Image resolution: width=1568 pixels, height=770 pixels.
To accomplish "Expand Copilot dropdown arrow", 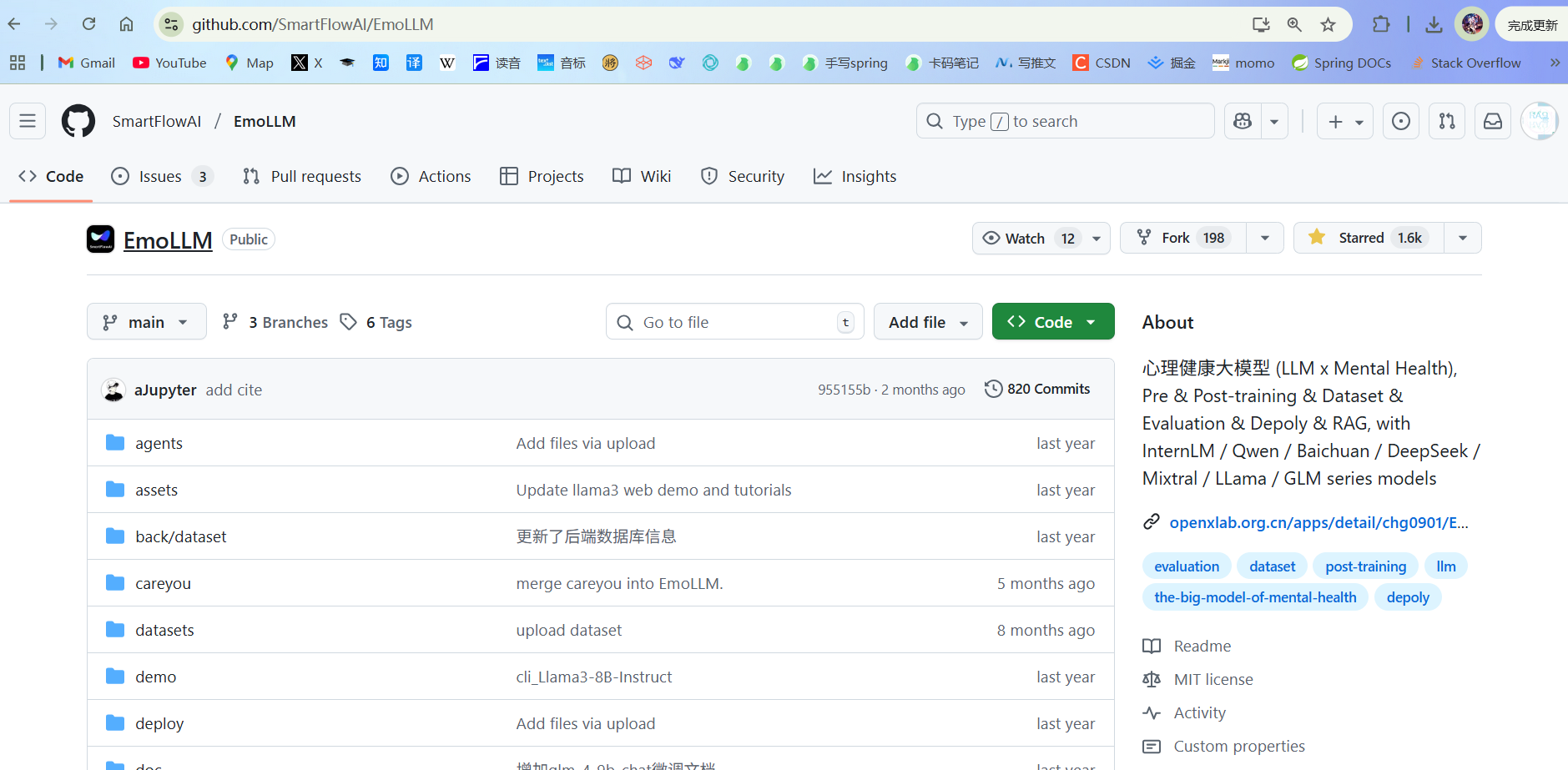I will point(1274,121).
